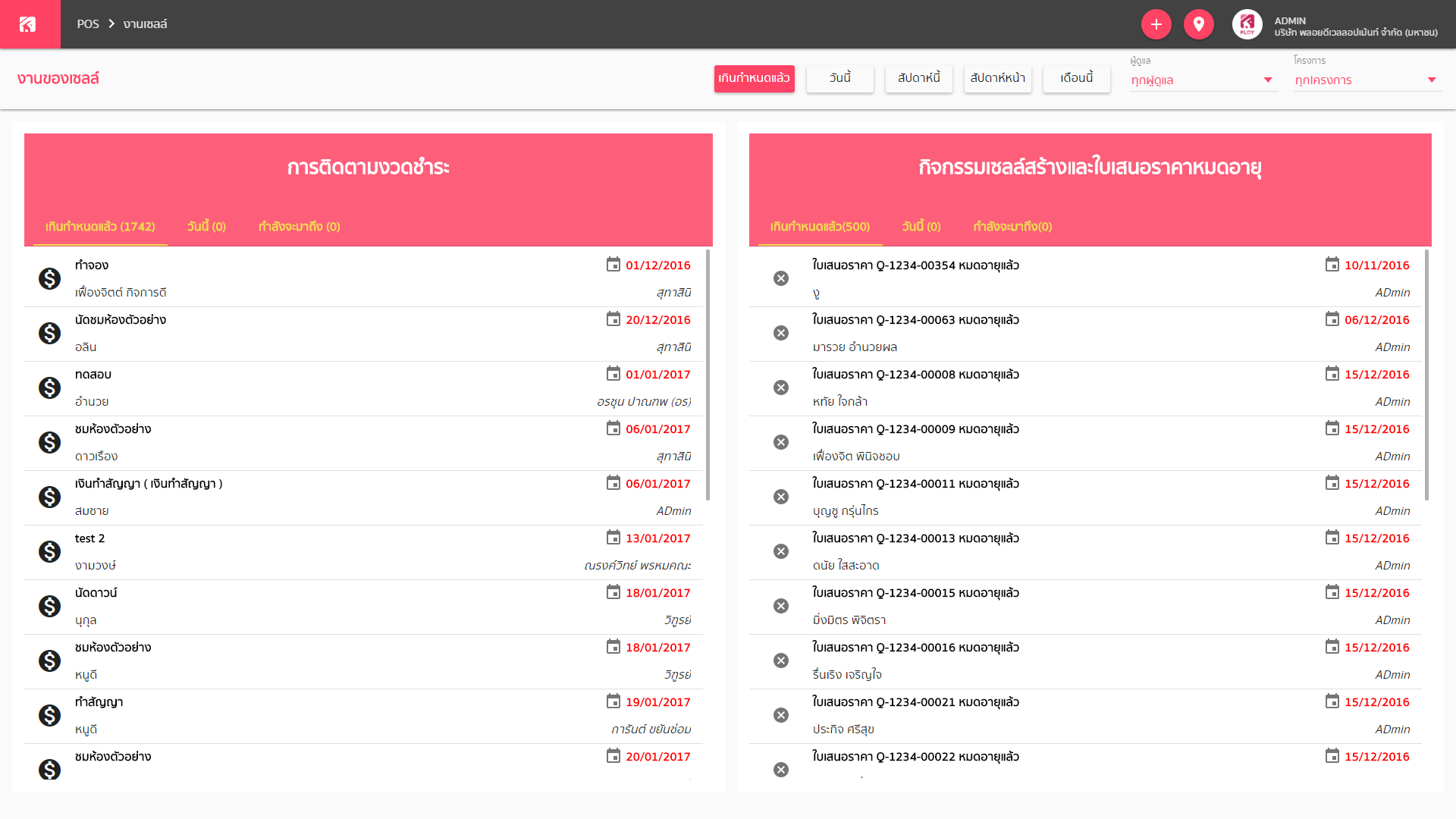Switch to กำลังจะมาถึง (0) tab in payment panel

(299, 227)
